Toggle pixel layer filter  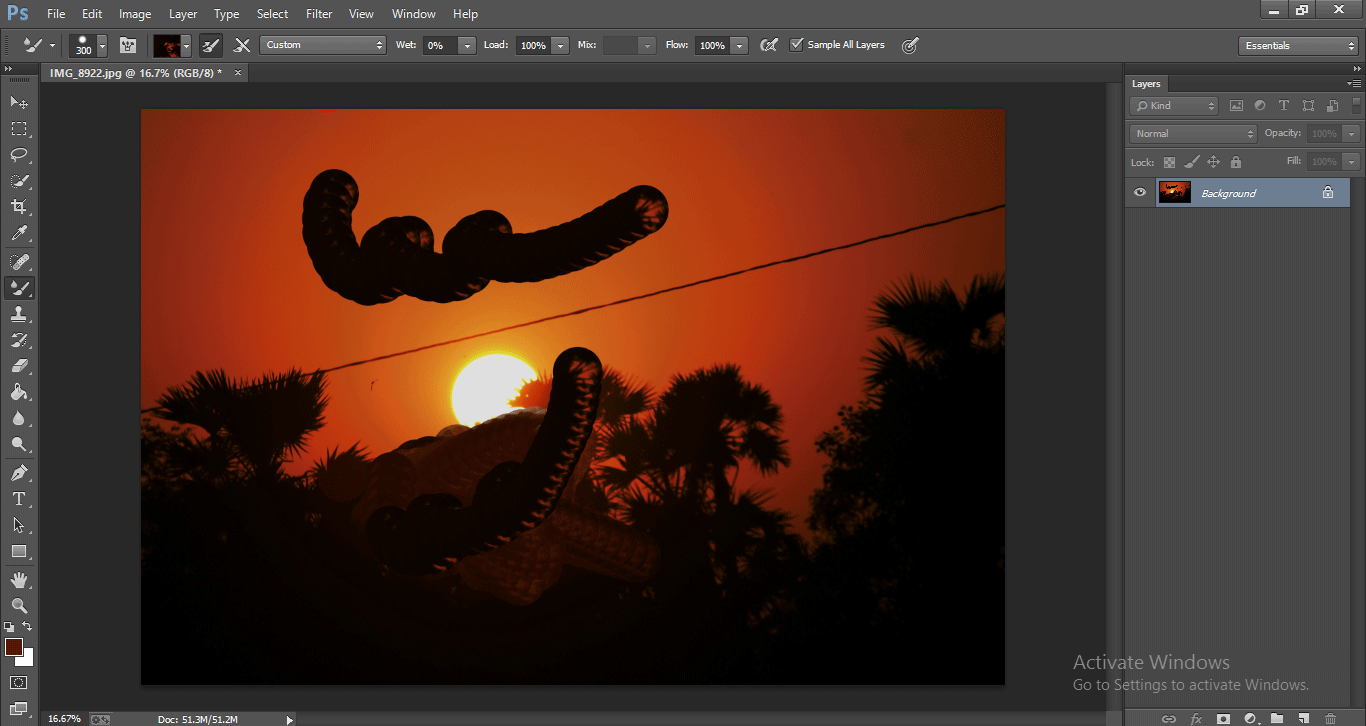1236,106
